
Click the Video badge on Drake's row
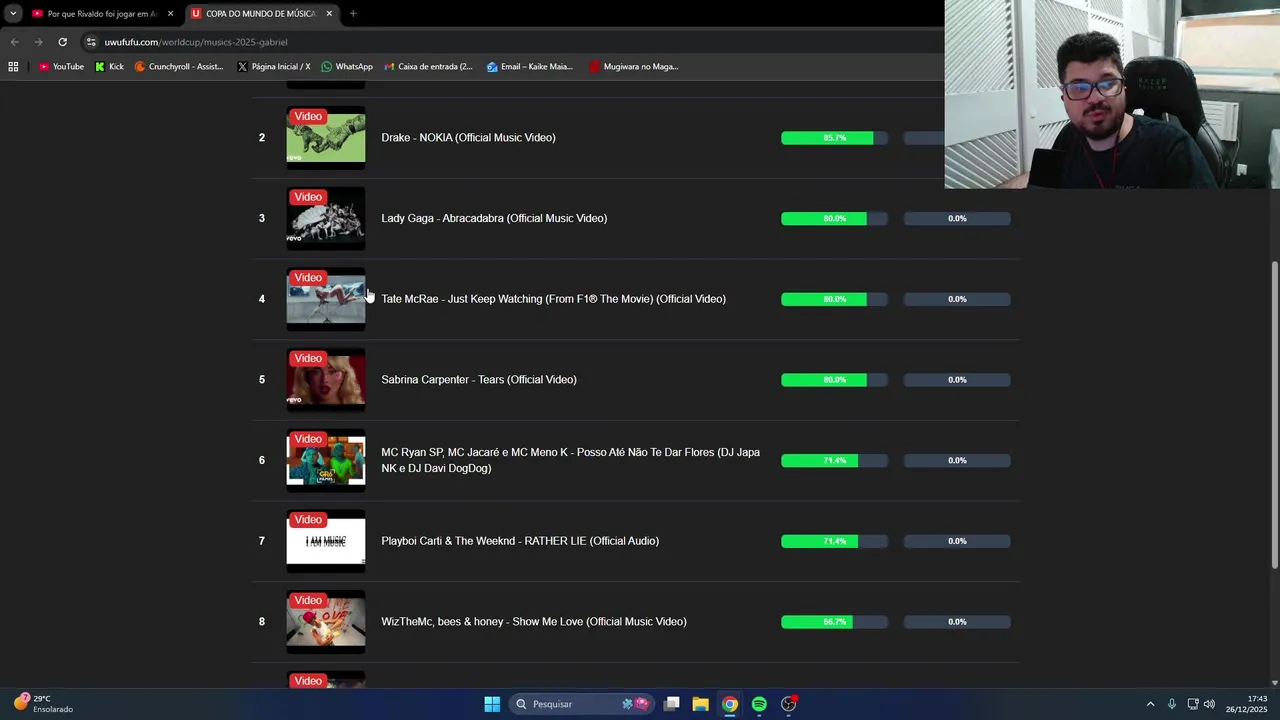(308, 116)
